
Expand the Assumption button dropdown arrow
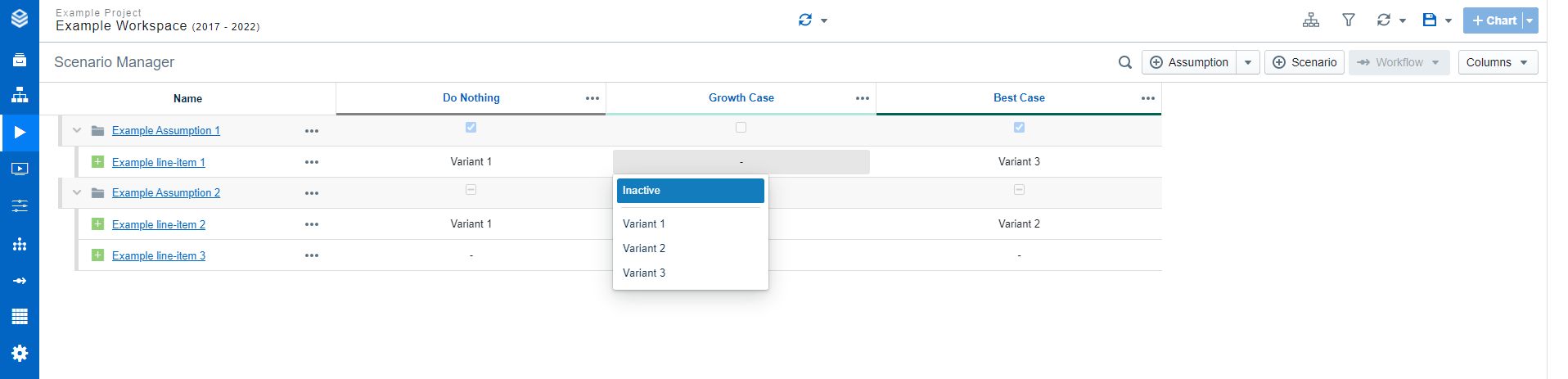[x=1247, y=62]
